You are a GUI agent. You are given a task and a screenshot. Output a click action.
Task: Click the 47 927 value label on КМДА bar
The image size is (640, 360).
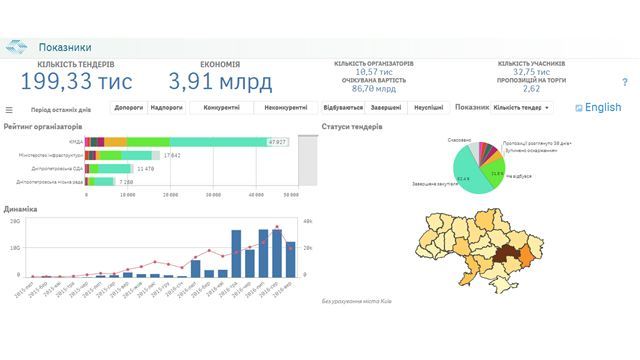click(277, 142)
